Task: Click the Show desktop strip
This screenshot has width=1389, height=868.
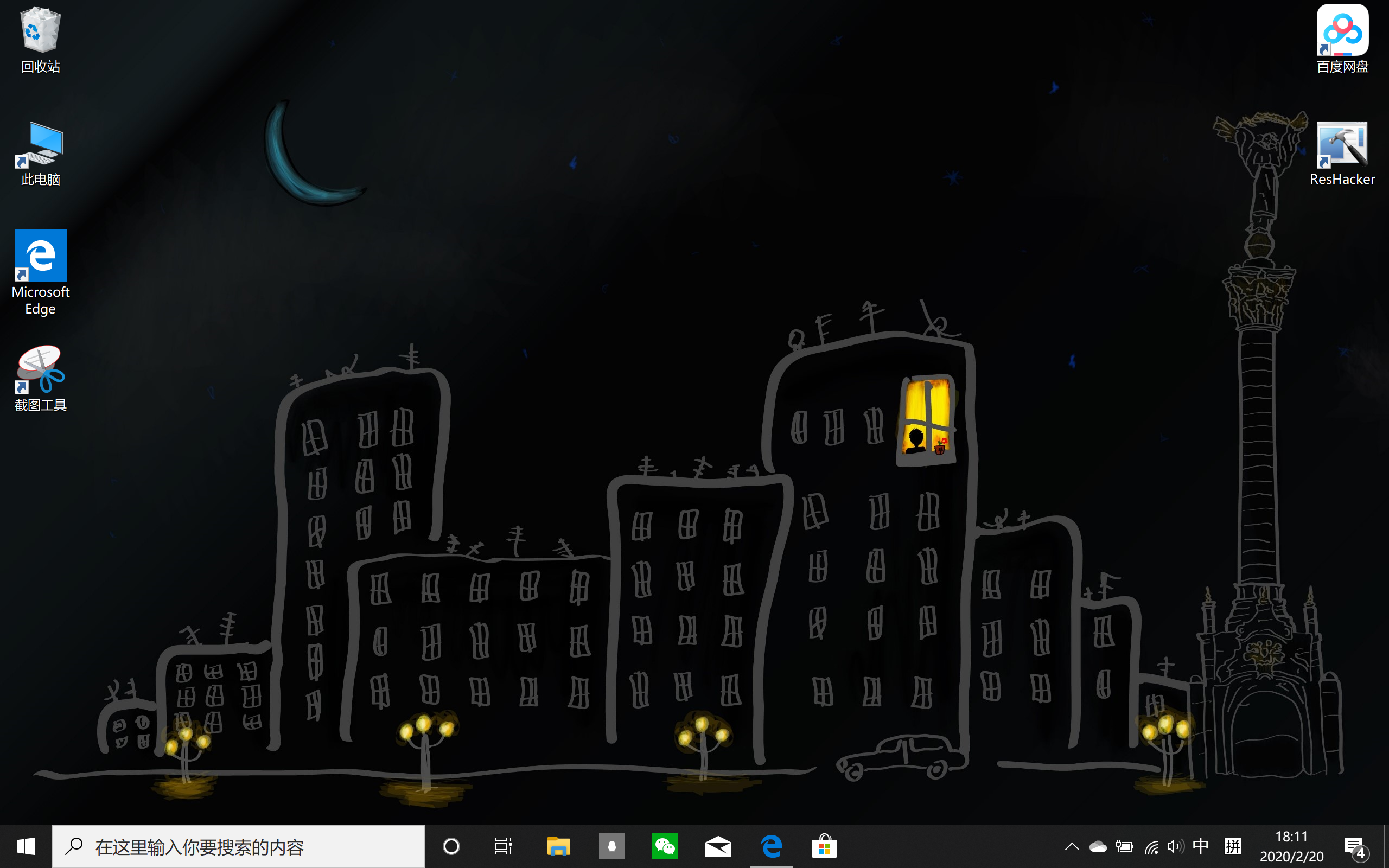Action: click(x=1386, y=846)
